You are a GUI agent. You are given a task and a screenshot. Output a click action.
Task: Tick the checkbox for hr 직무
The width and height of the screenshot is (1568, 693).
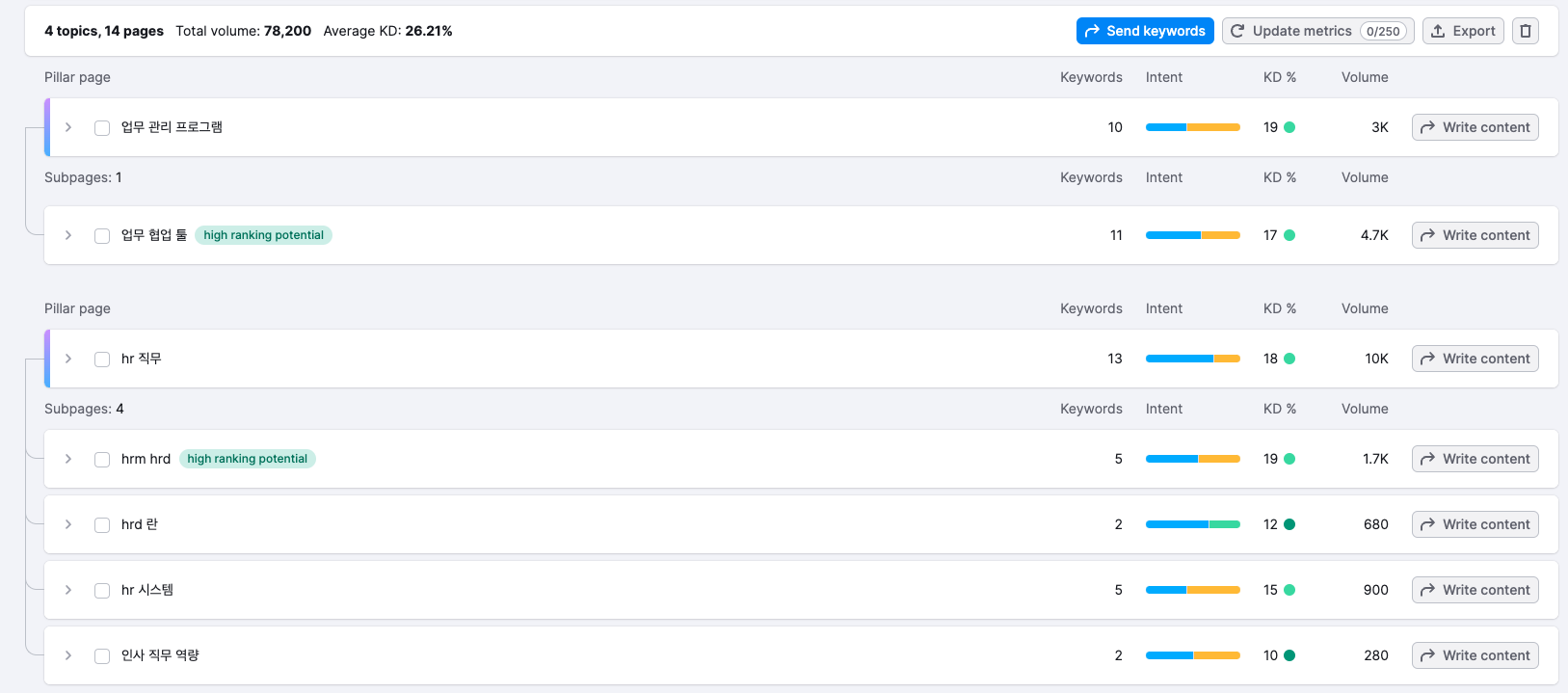click(102, 360)
